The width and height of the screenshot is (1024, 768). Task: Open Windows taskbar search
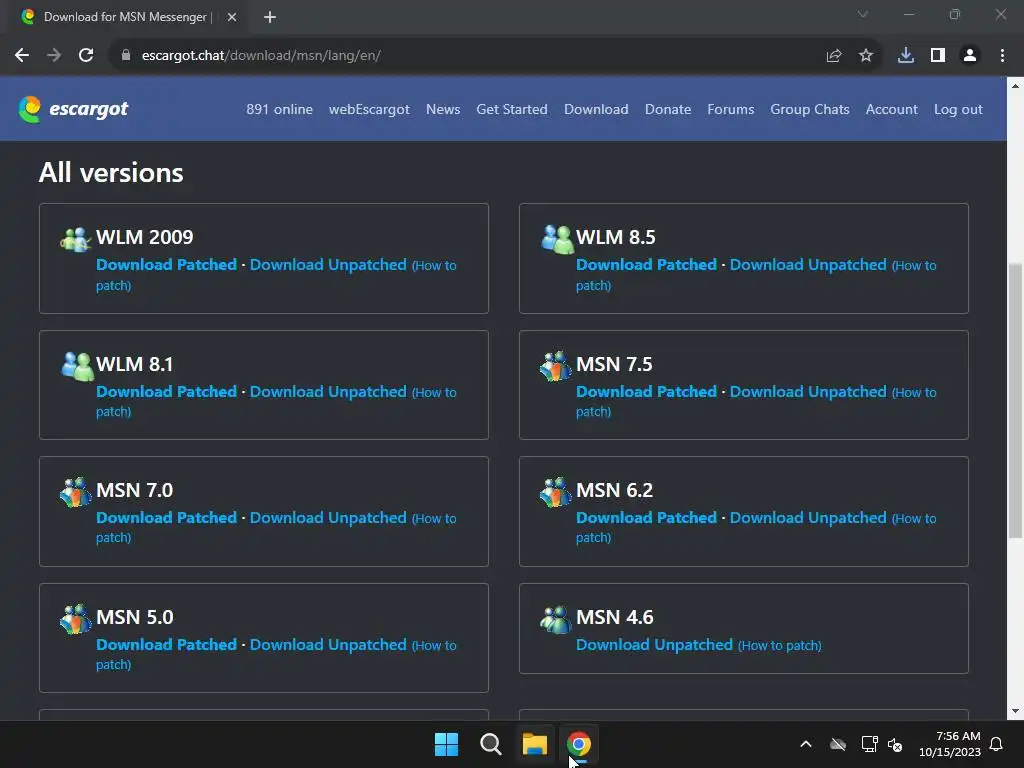[x=490, y=744]
